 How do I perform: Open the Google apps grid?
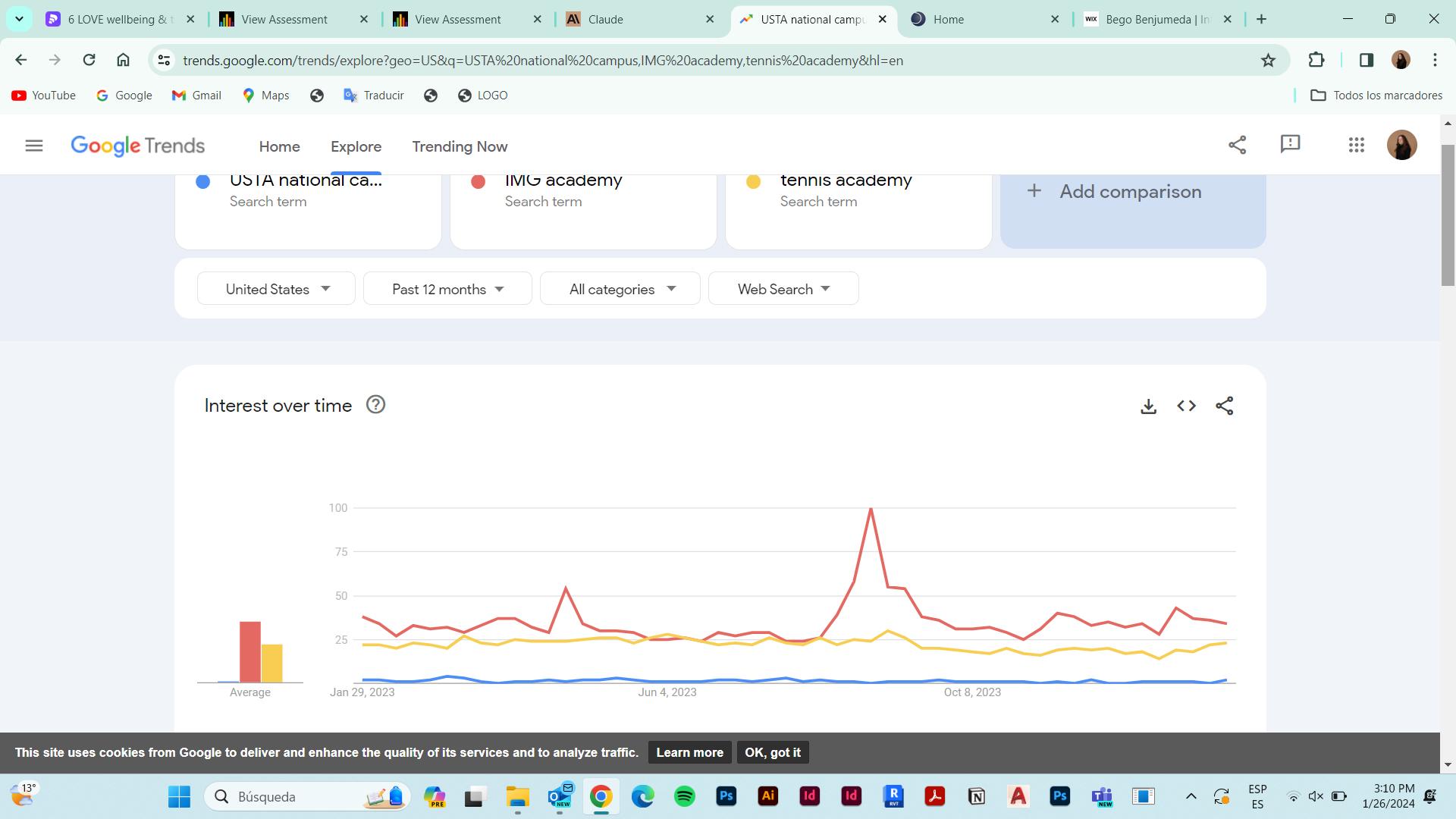pos(1357,145)
